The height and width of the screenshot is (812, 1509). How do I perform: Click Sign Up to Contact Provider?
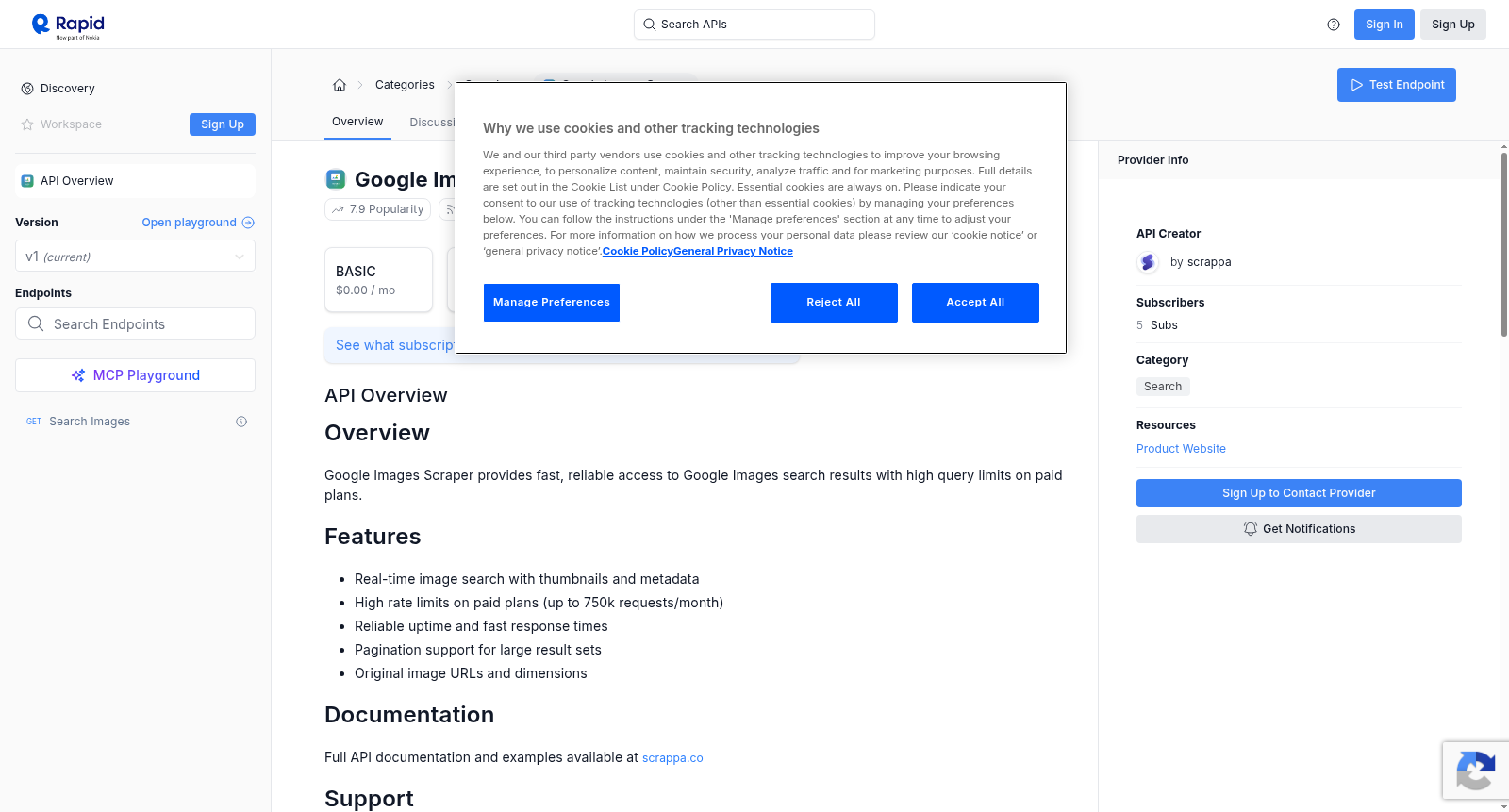coord(1299,493)
